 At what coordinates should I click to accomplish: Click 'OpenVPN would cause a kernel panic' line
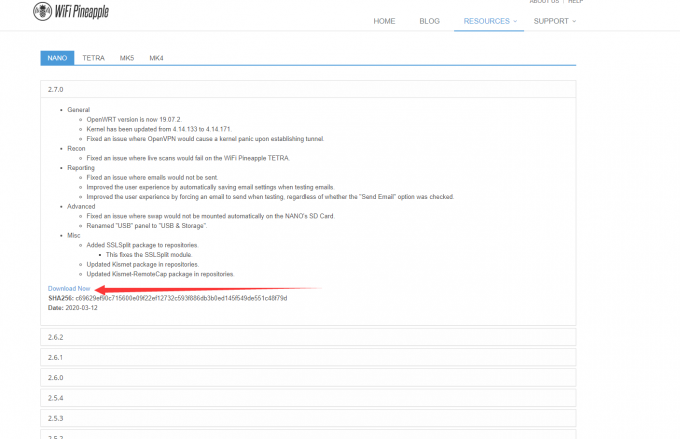pyautogui.click(x=205, y=139)
